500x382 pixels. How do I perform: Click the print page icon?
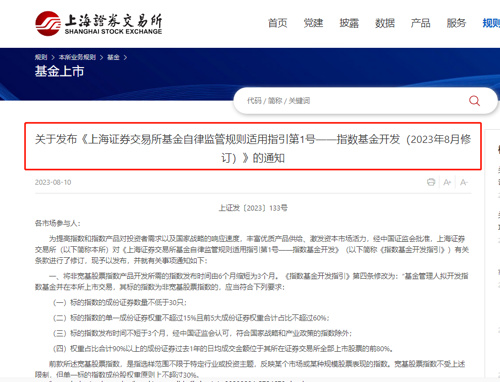click(x=431, y=182)
